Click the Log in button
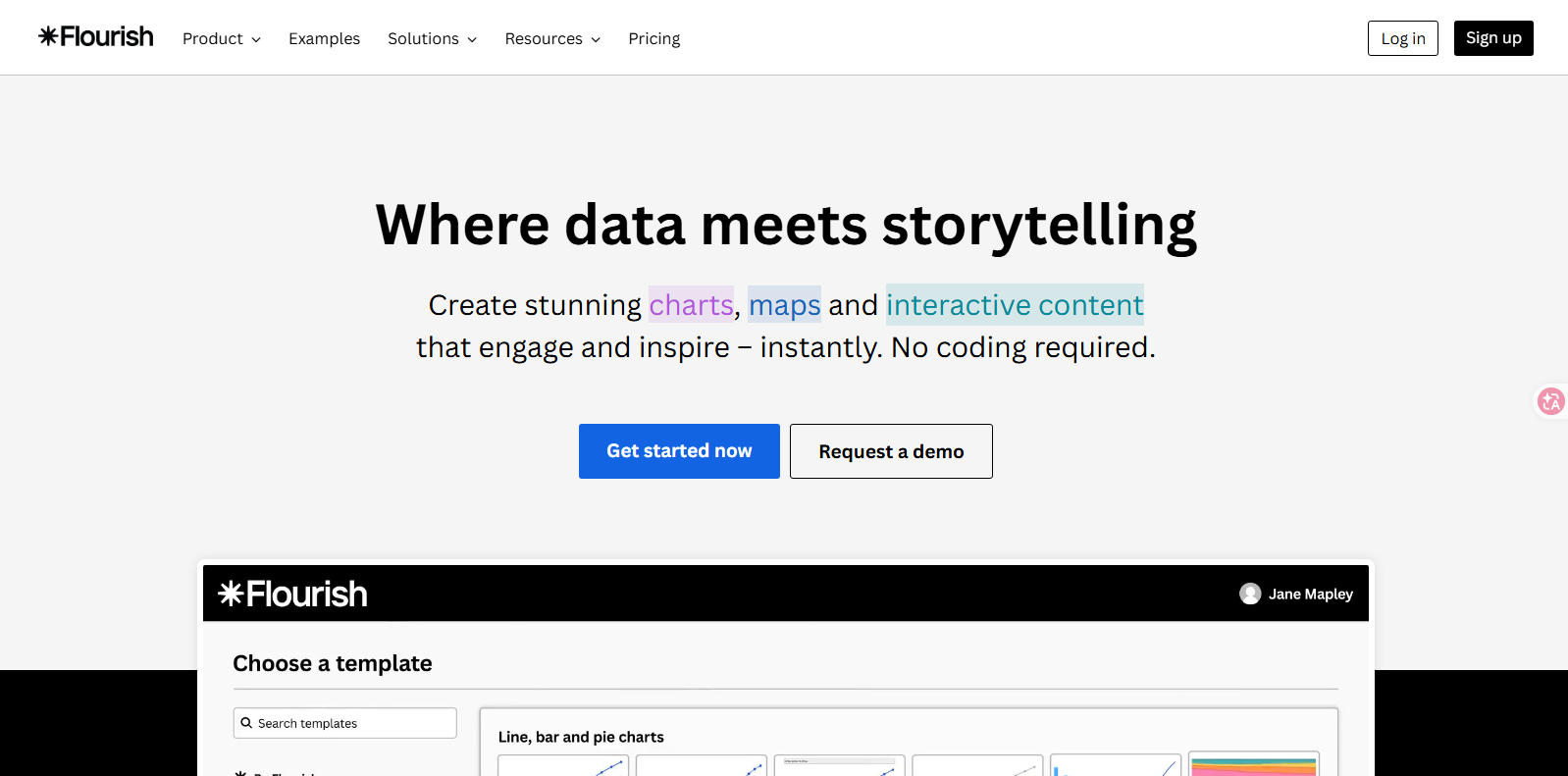Viewport: 1568px width, 776px height. (1403, 38)
